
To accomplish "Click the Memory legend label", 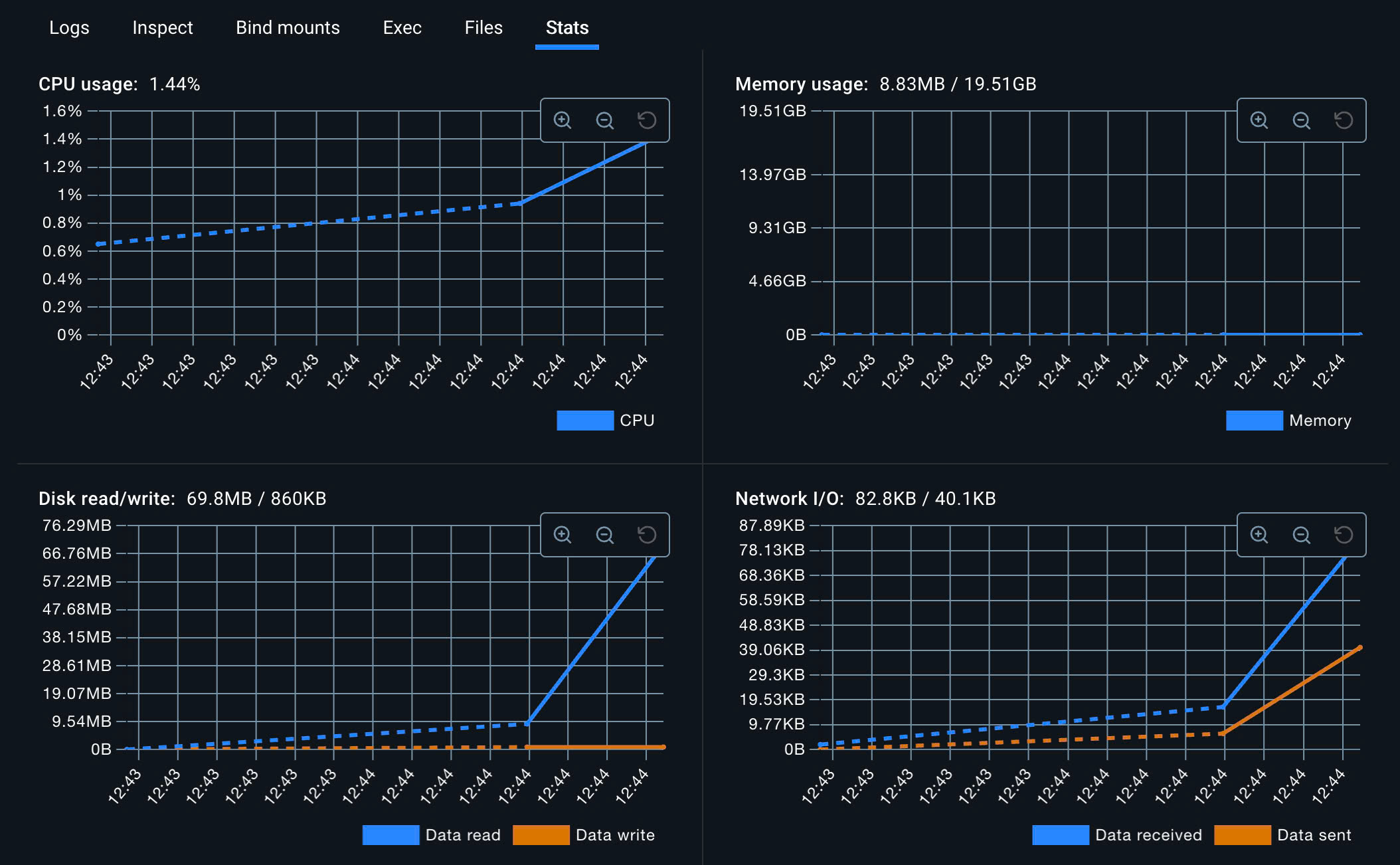I will tap(1320, 421).
